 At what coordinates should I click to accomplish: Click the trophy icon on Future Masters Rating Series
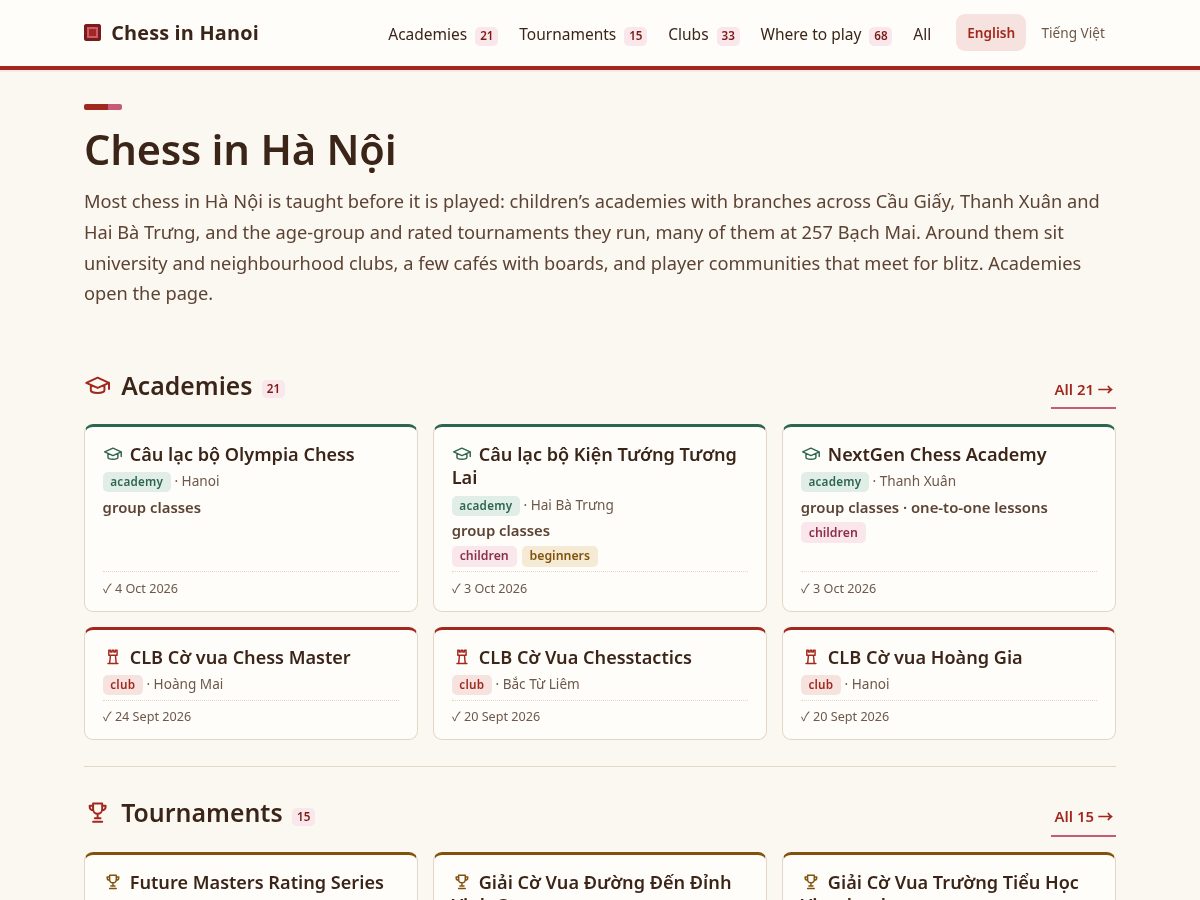(x=113, y=882)
